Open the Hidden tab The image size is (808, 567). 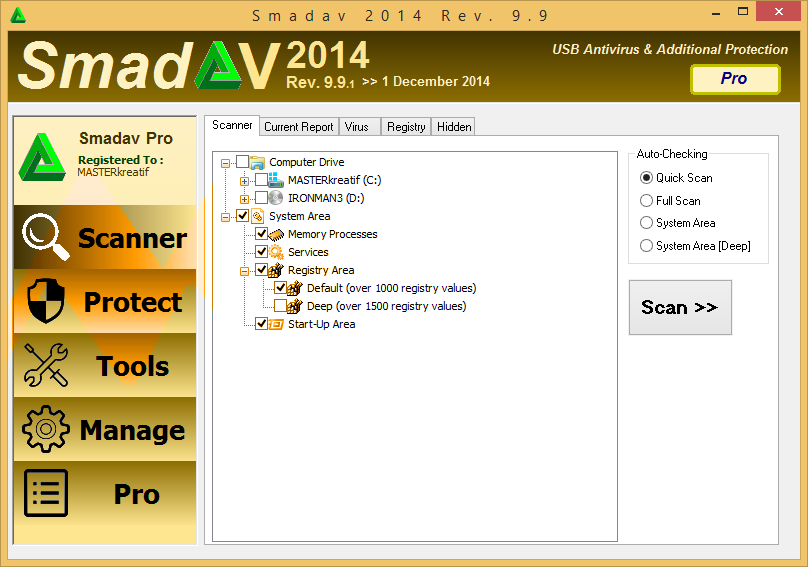454,127
